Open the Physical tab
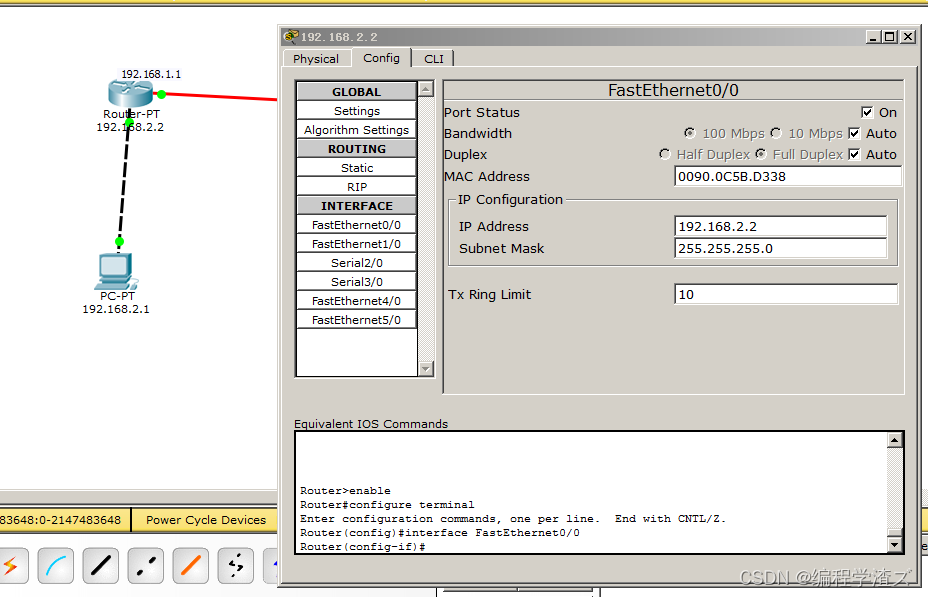 [x=316, y=59]
